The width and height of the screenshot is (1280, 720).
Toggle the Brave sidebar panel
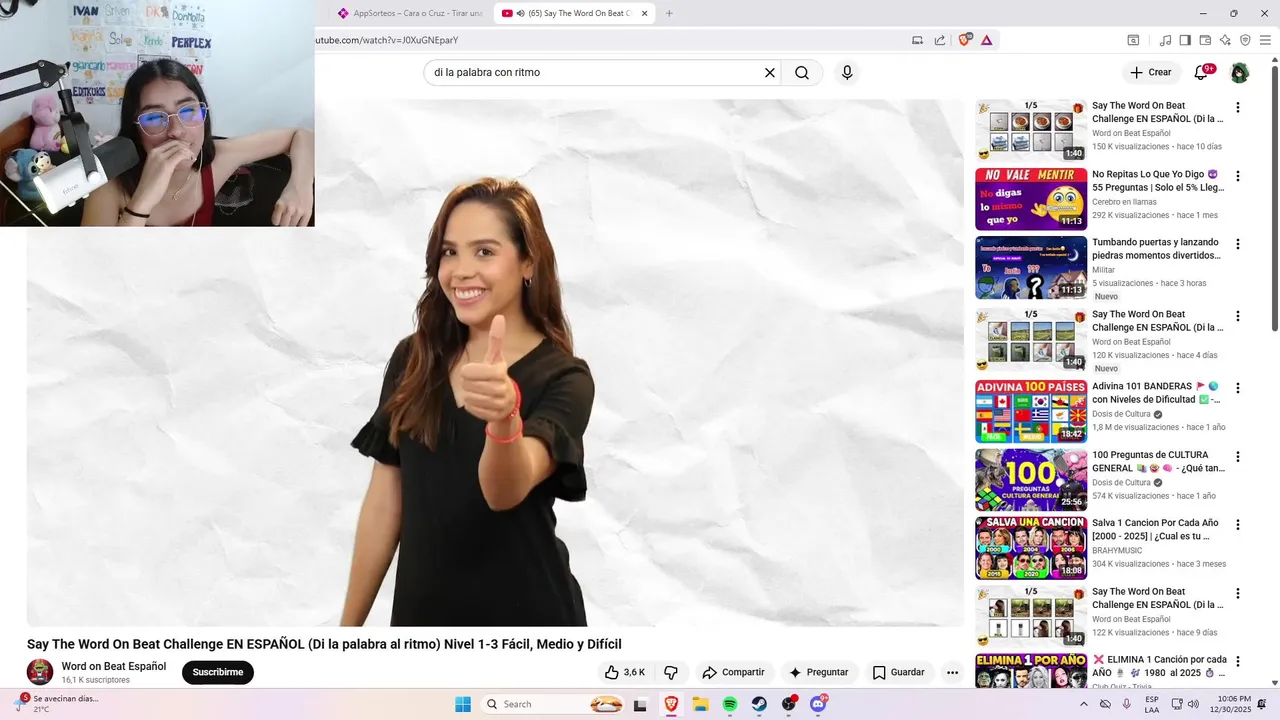[x=1185, y=40]
